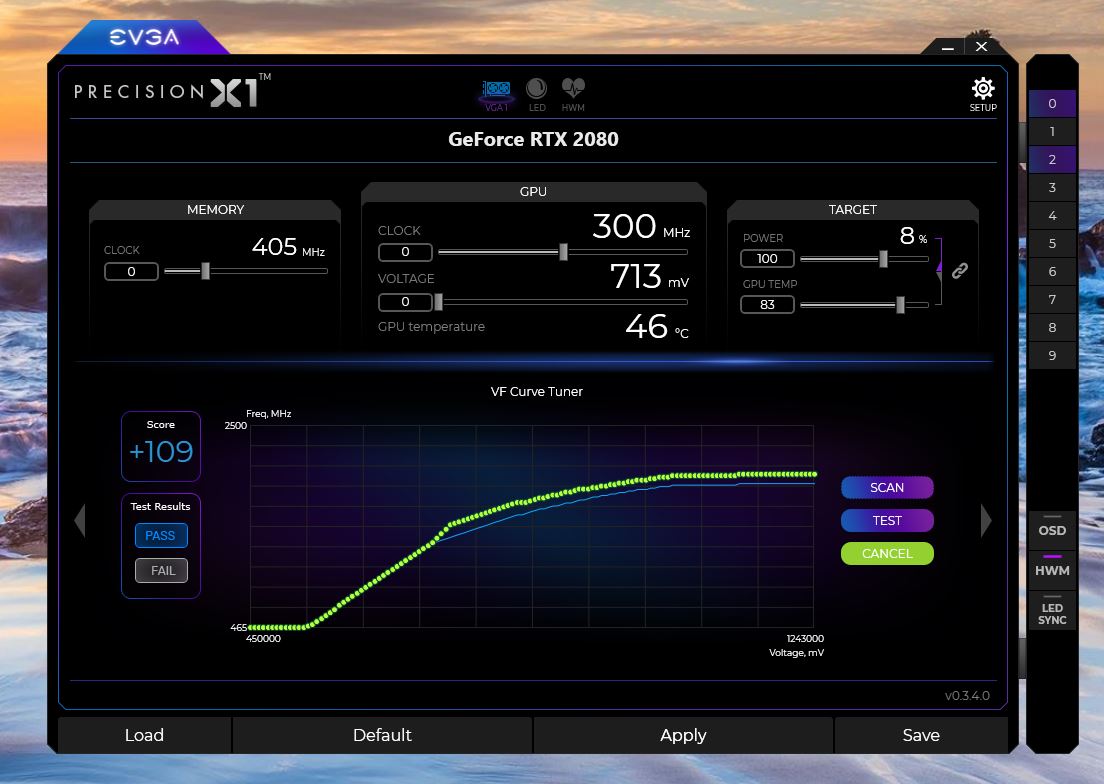
Task: Click the 300 MHz GPU clock reading
Action: point(641,227)
